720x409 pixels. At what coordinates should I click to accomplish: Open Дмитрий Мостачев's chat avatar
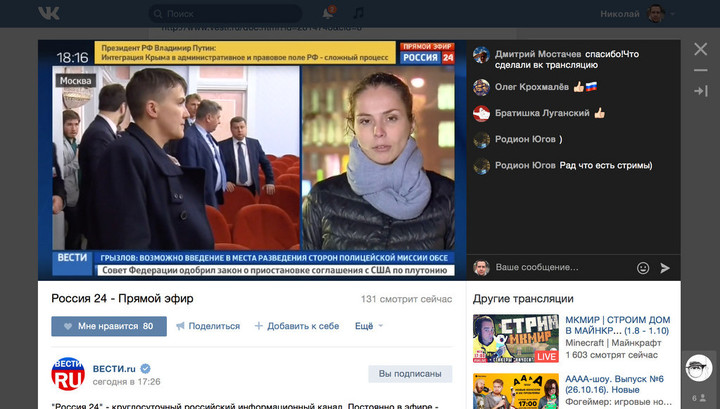[x=481, y=55]
